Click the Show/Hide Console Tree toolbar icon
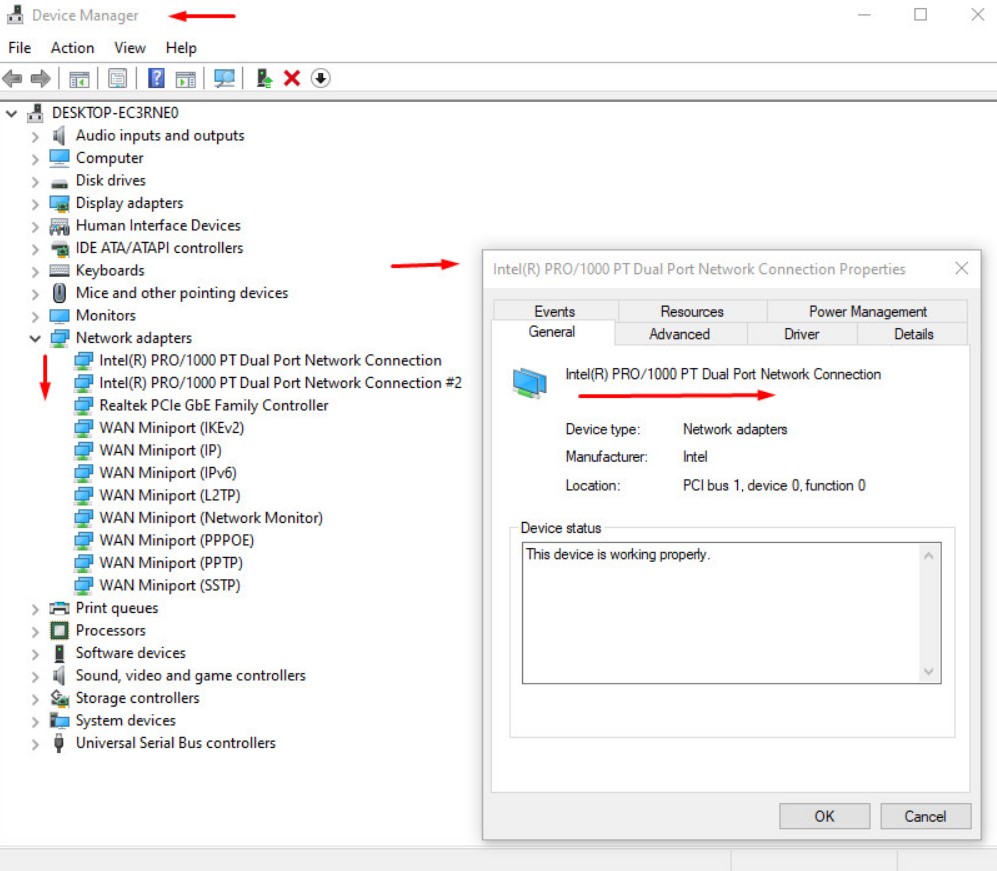Screen dimensions: 997x871 (x=79, y=79)
